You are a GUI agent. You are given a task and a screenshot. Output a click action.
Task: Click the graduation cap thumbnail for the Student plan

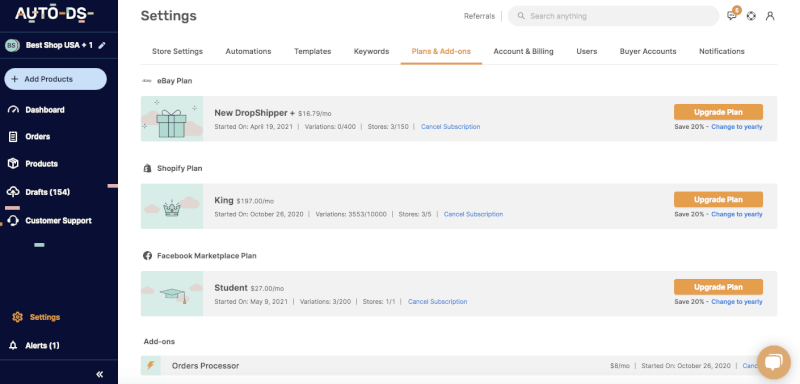172,294
